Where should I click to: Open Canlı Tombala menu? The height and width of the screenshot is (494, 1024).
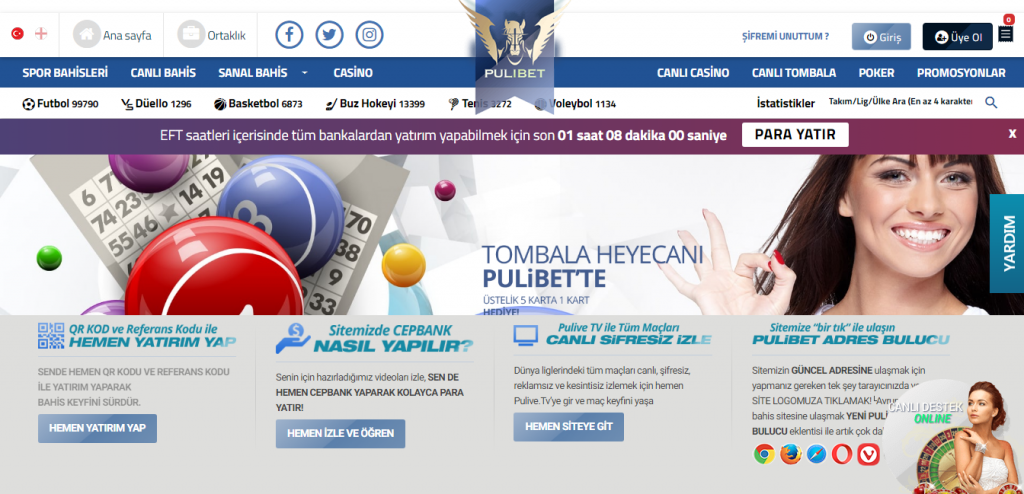point(793,73)
